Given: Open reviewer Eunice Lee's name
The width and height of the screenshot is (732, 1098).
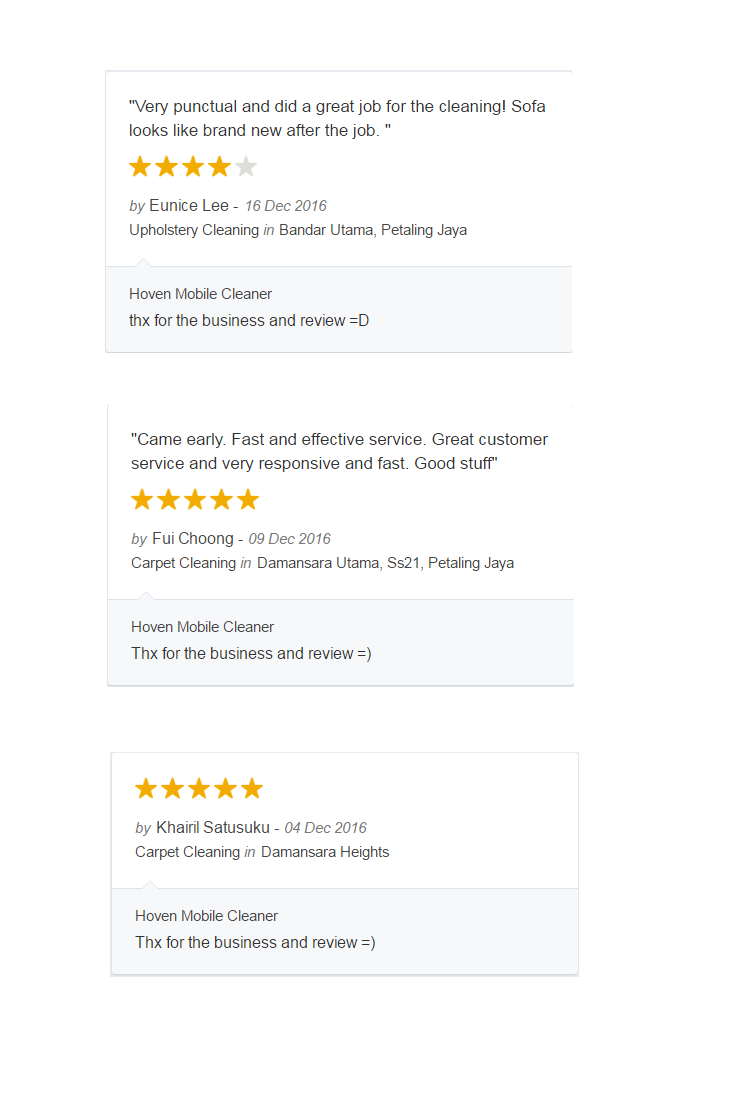Looking at the screenshot, I should [x=188, y=206].
